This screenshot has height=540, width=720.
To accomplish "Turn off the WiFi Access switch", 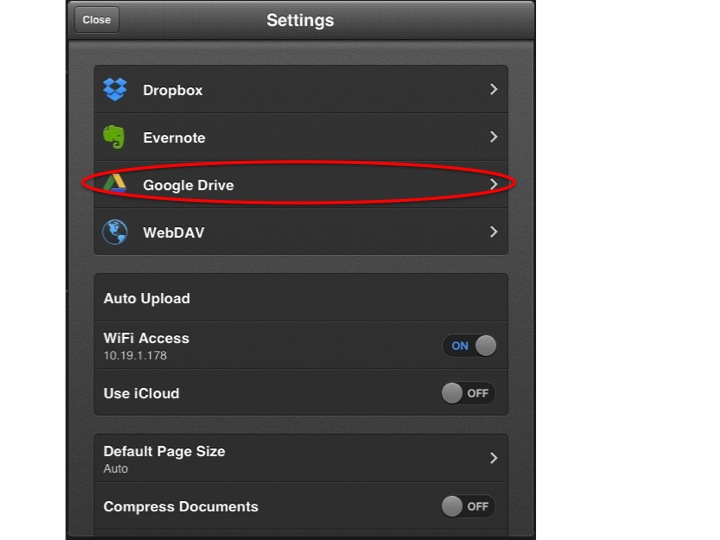I will 469,346.
